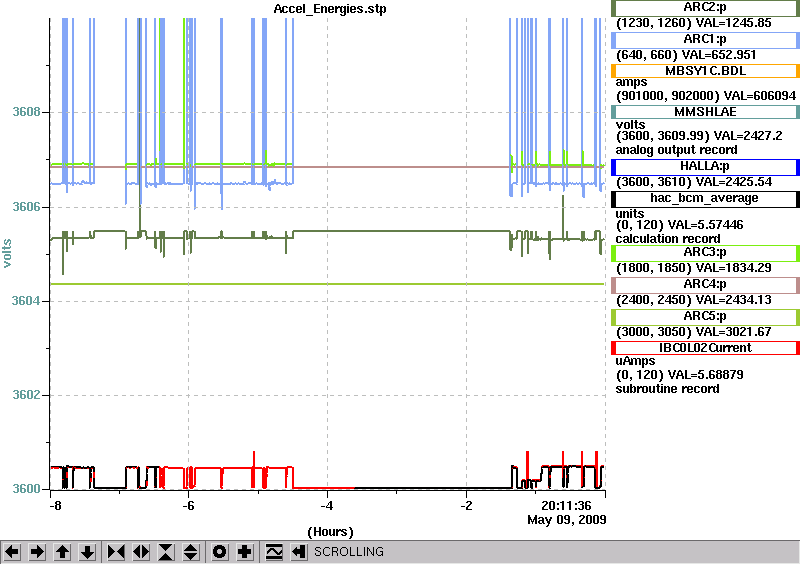Click the -8 hours x-axis label

[x=55, y=506]
